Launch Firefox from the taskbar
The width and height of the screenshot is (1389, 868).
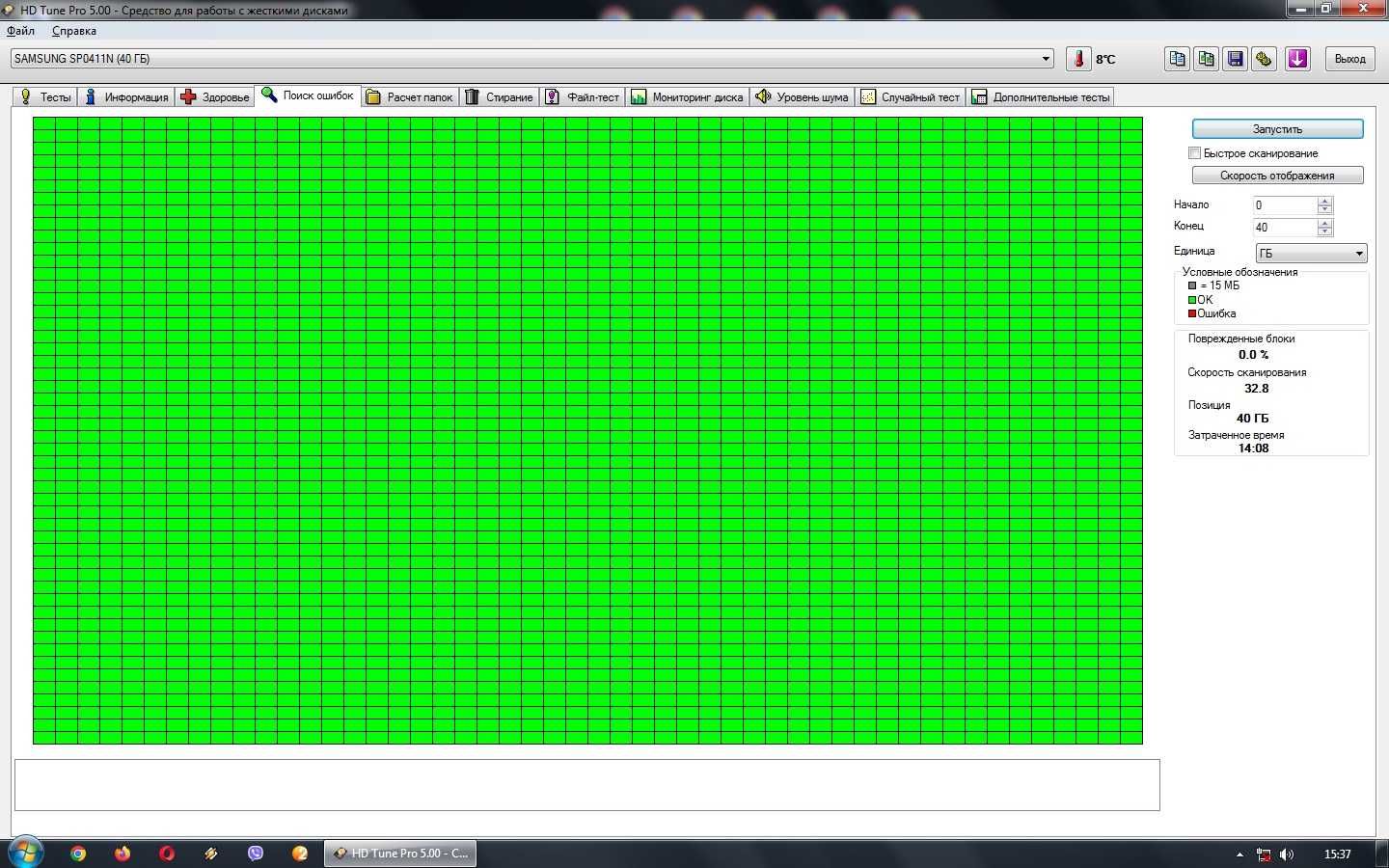123,854
